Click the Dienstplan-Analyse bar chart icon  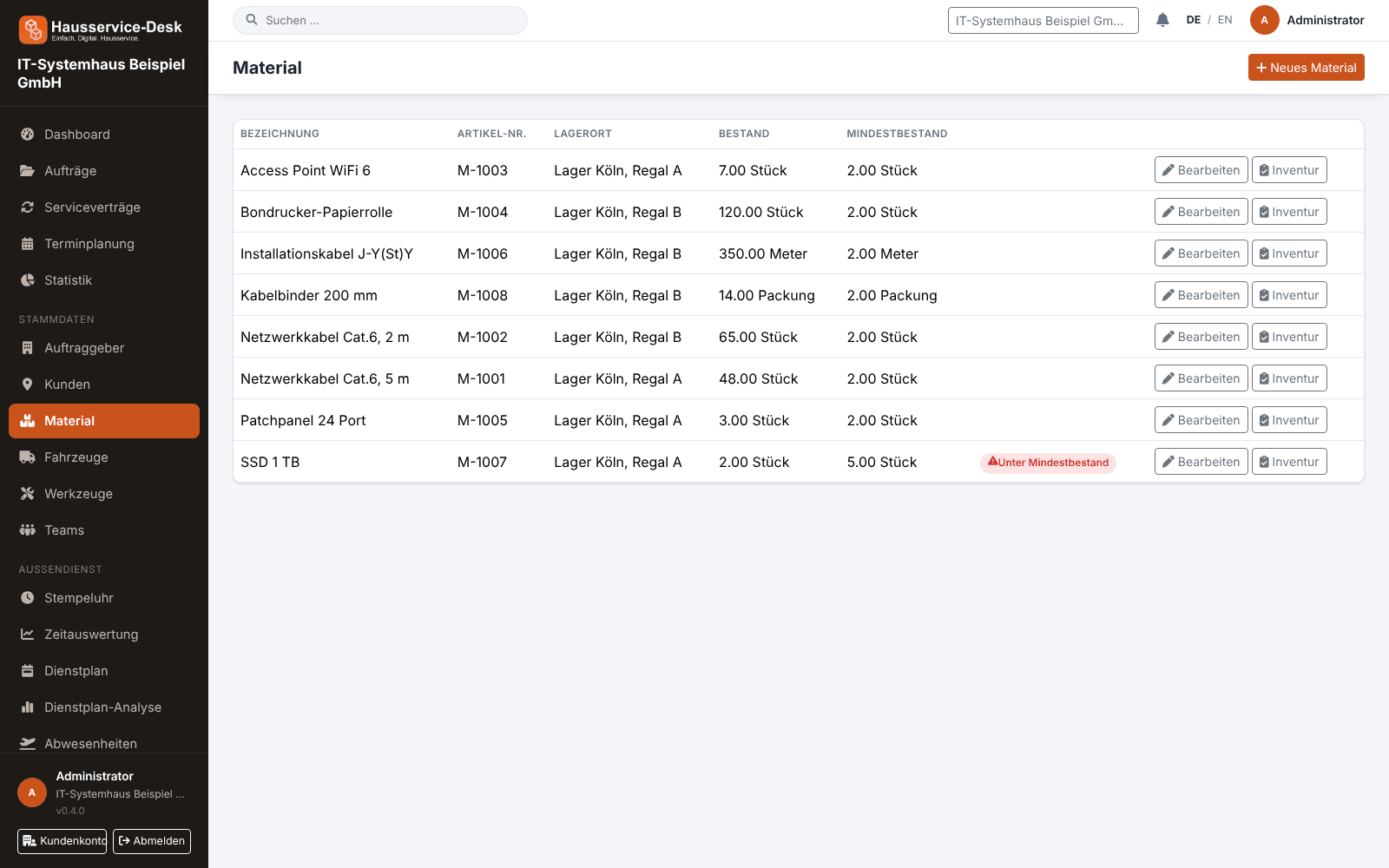point(28,707)
